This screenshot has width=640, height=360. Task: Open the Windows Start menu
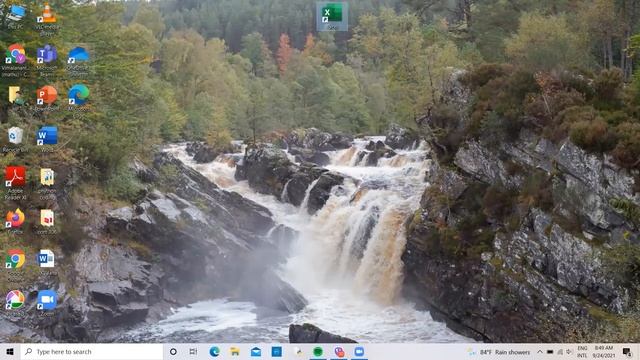click(10, 351)
